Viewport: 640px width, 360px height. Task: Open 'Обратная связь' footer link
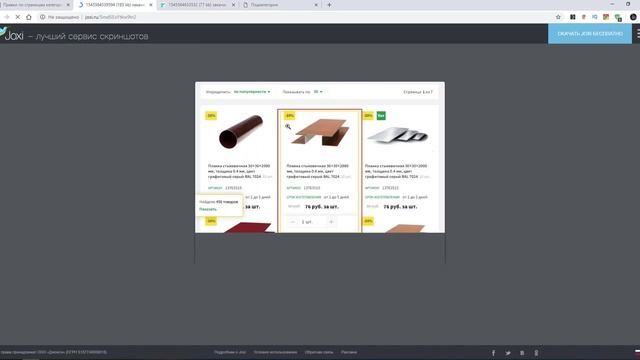tap(319, 352)
